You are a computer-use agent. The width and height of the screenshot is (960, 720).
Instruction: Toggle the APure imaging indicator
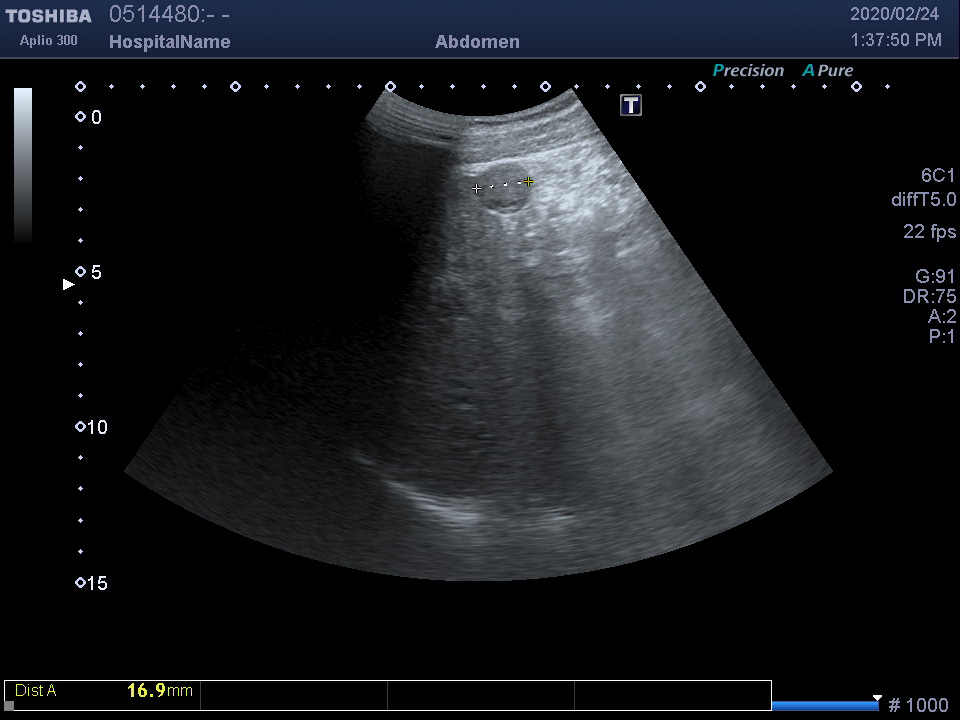(x=828, y=71)
